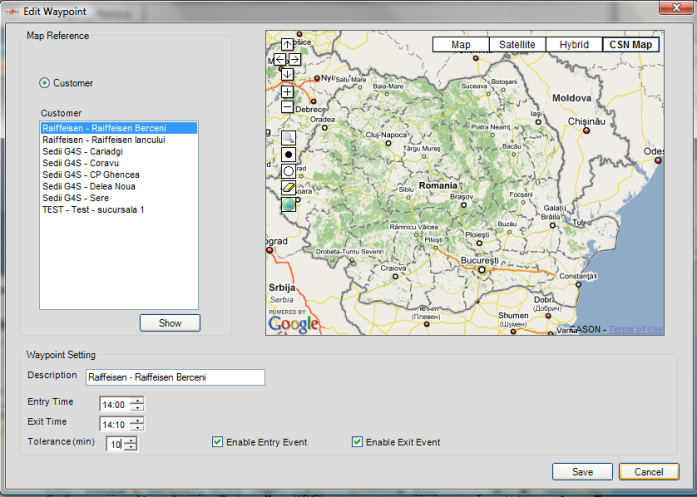Select the filled circle marker tool

pos(288,155)
